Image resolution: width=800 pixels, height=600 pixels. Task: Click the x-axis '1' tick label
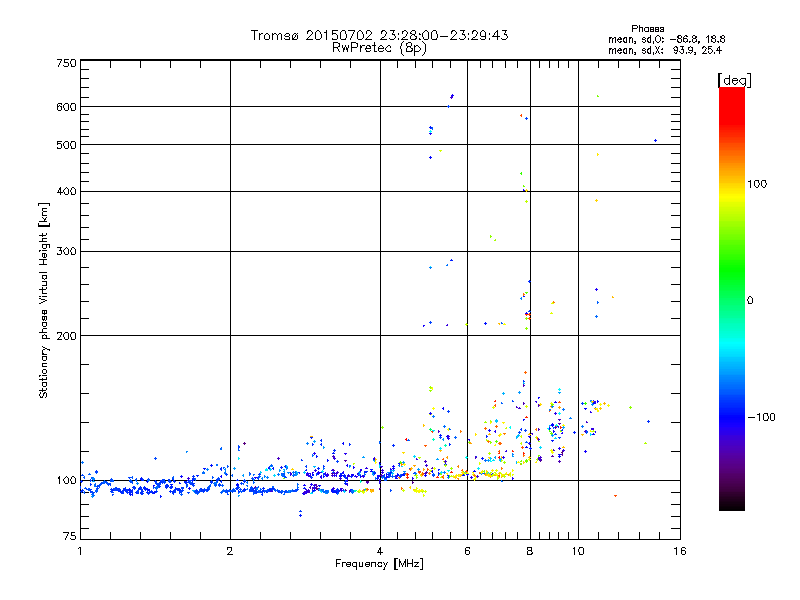(x=80, y=551)
